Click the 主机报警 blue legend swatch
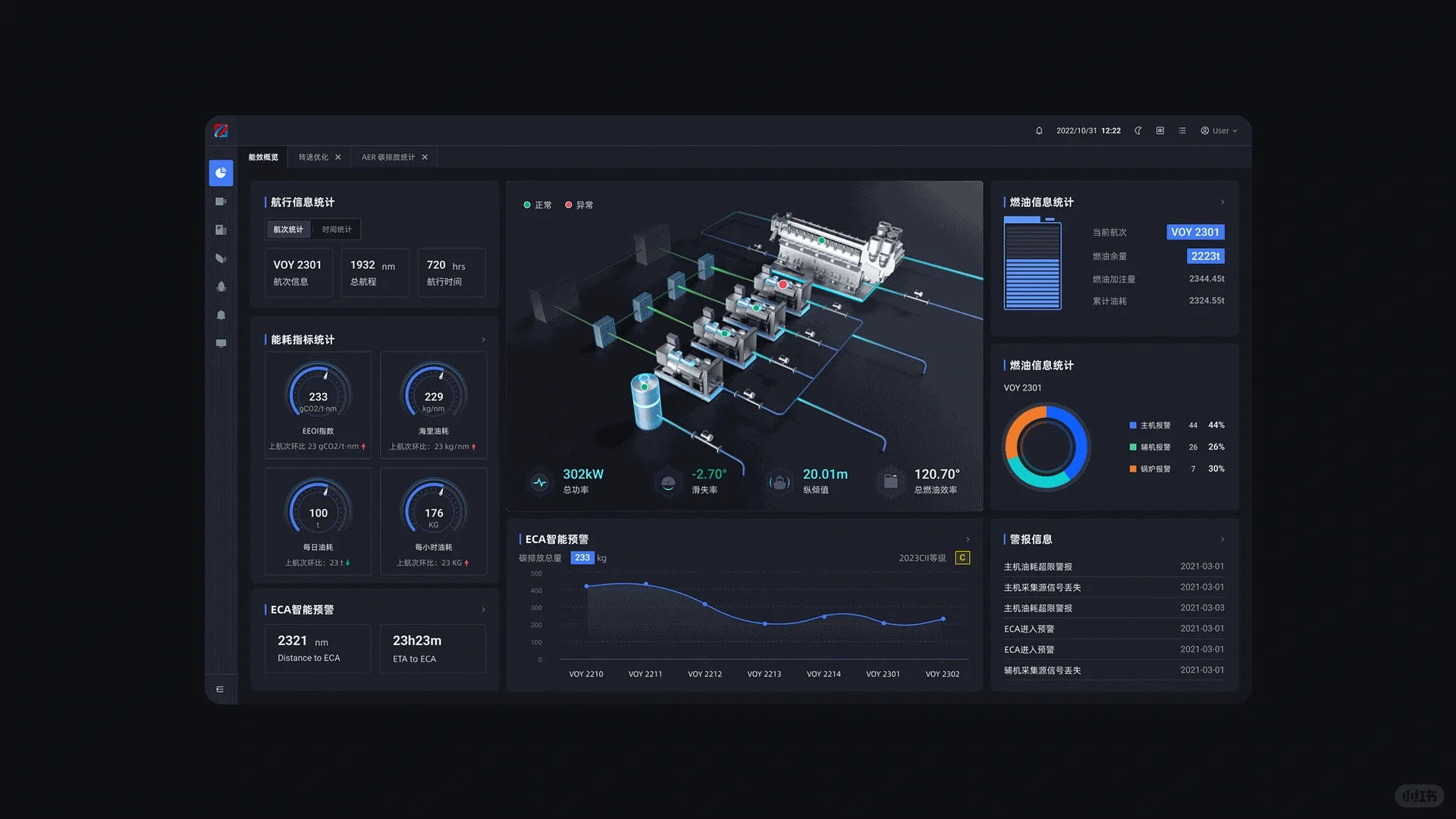 [x=1133, y=425]
